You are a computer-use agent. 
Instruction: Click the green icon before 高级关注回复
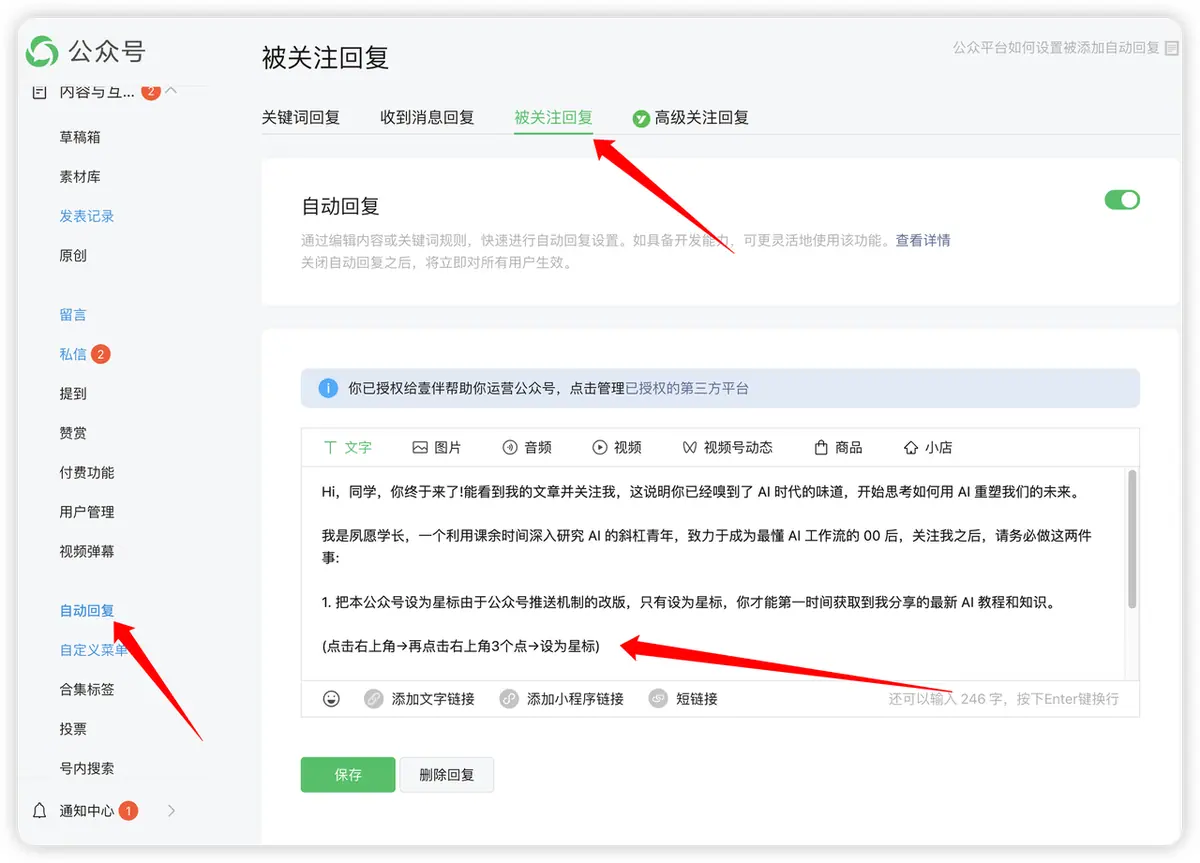click(641, 118)
